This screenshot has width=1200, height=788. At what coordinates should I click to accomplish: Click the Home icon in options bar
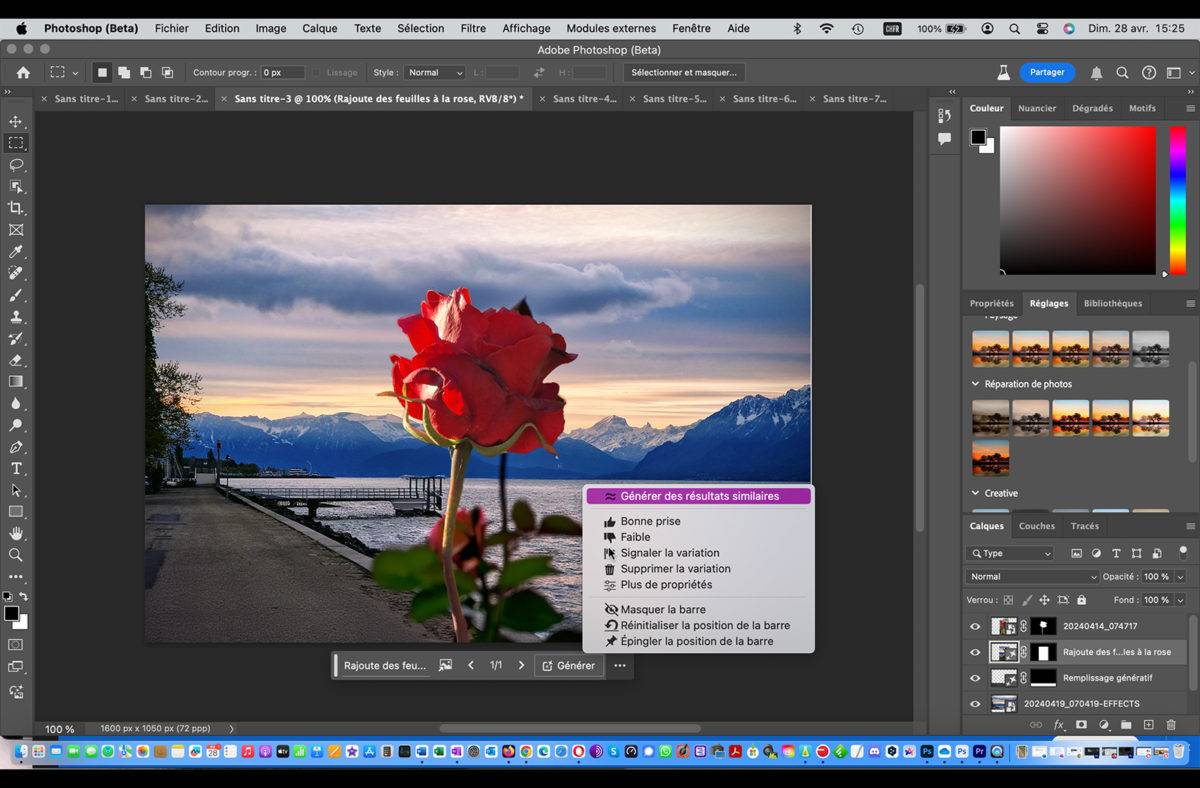tap(23, 72)
